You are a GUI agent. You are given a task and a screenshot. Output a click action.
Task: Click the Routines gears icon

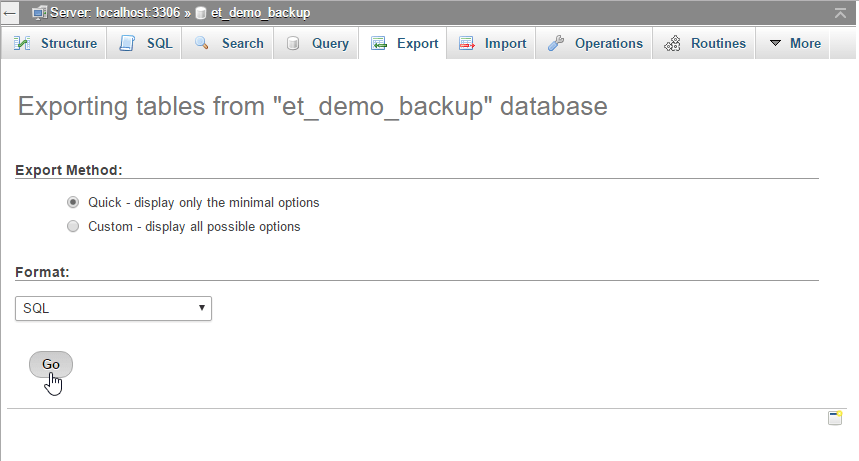coord(672,44)
